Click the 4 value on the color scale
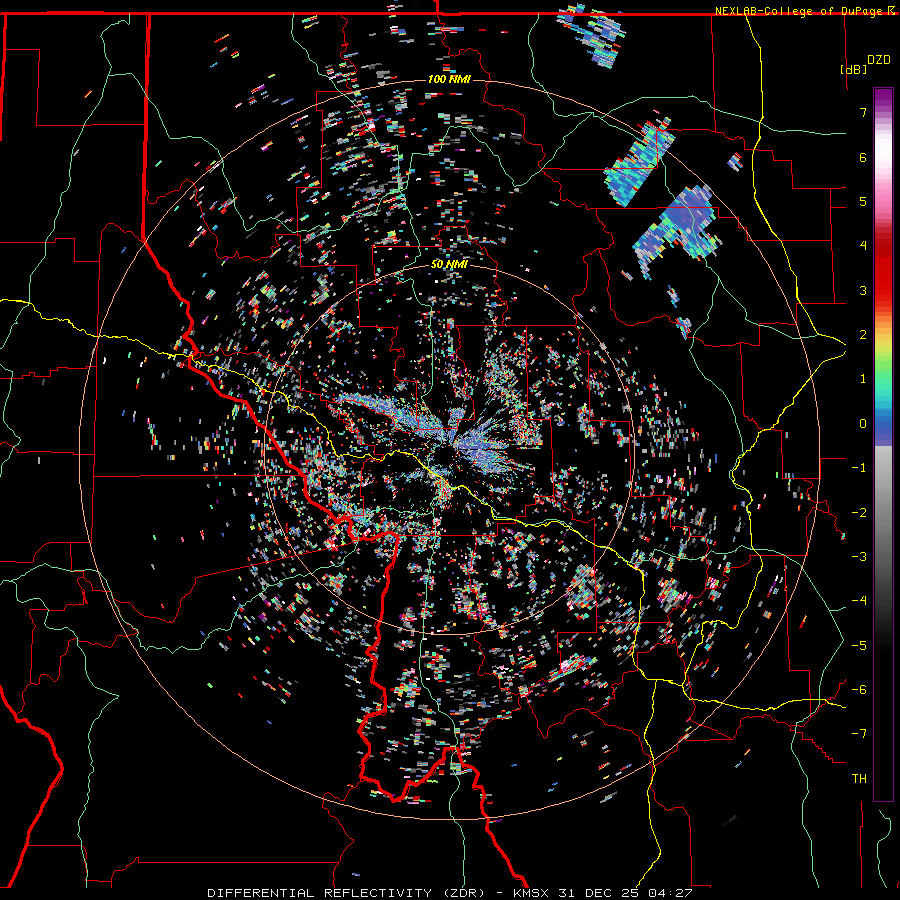The width and height of the screenshot is (900, 900). (x=863, y=246)
